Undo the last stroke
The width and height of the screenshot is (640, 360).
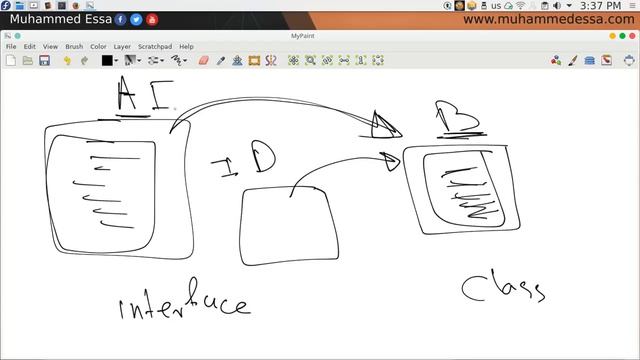(x=67, y=61)
